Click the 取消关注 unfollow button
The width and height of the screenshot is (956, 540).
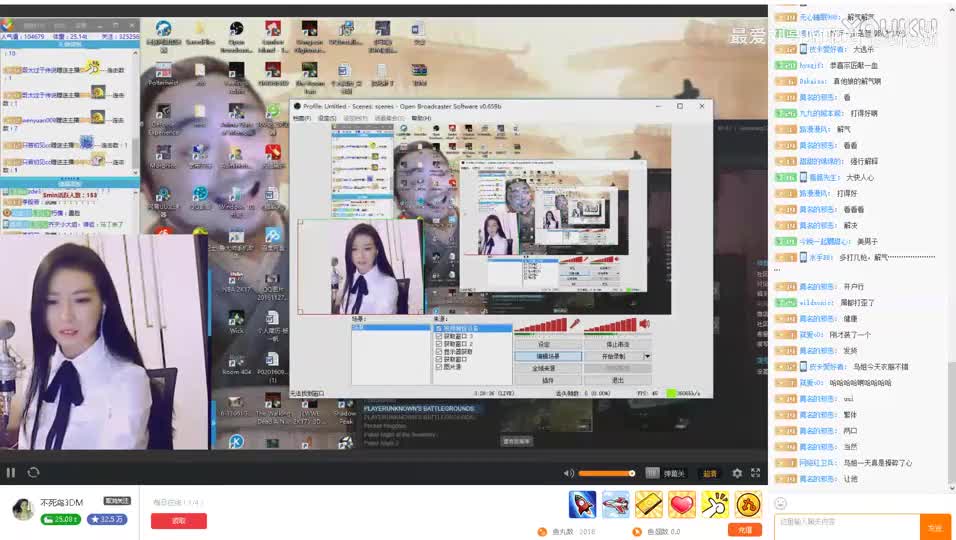click(117, 501)
